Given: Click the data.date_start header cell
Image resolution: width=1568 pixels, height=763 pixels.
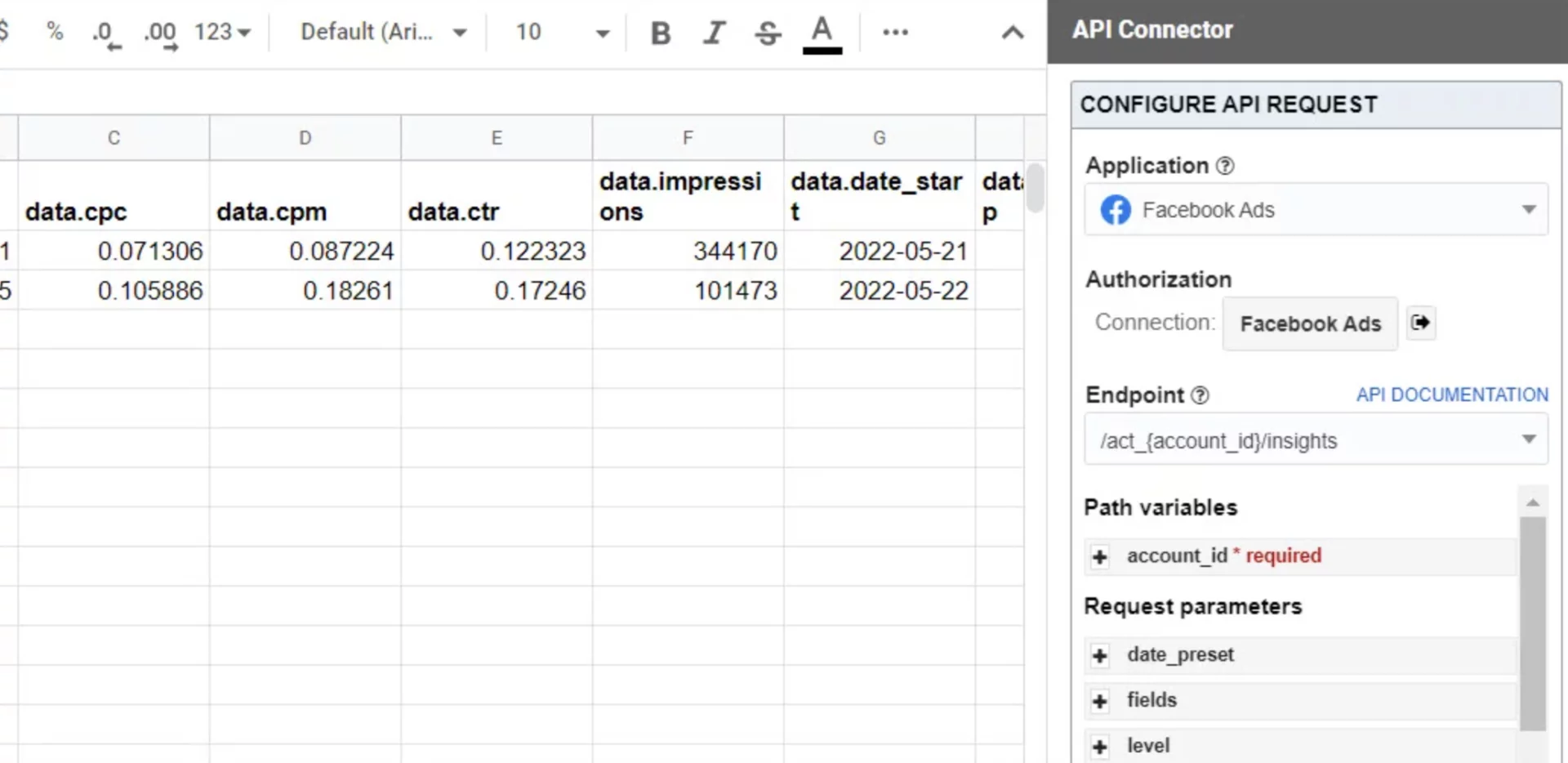Looking at the screenshot, I should [880, 196].
